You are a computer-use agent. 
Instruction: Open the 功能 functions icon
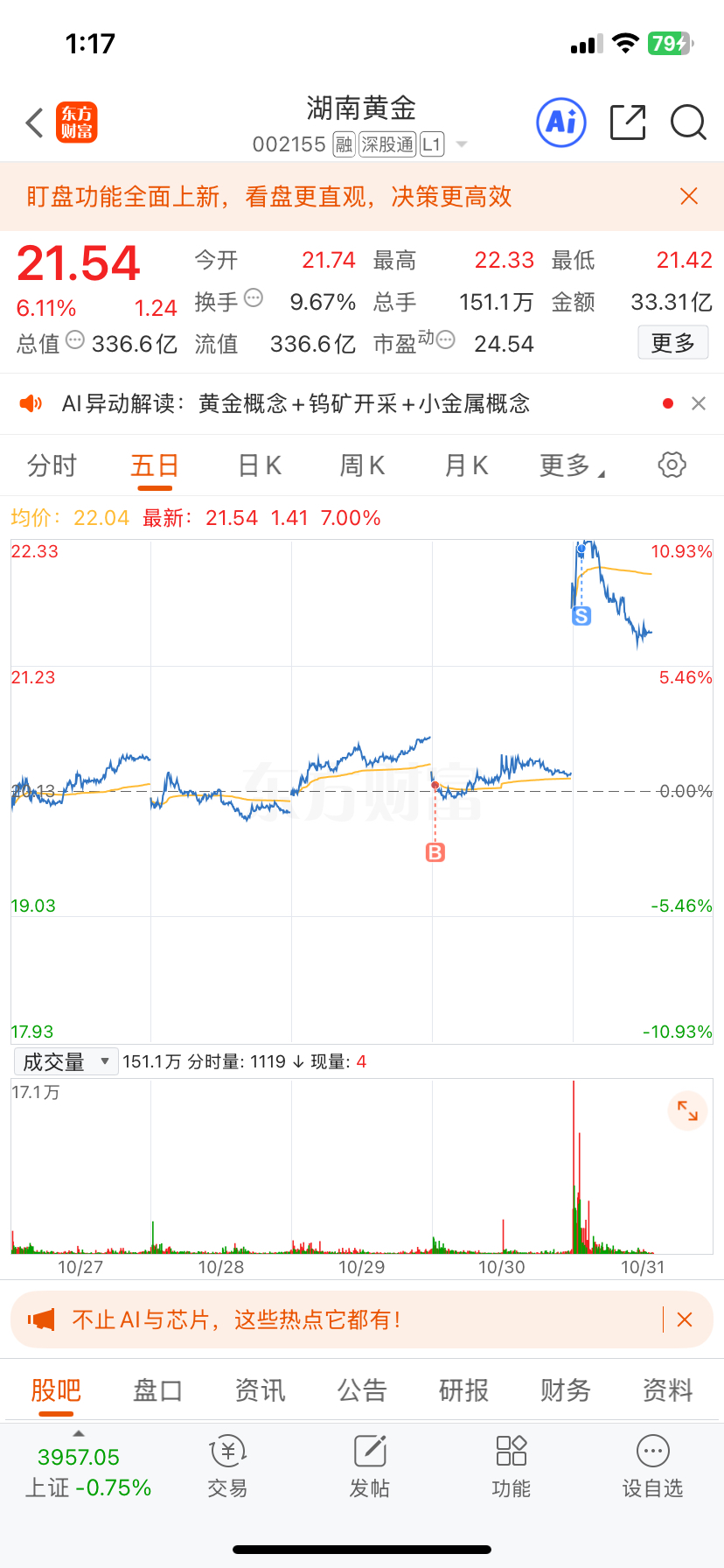512,1467
